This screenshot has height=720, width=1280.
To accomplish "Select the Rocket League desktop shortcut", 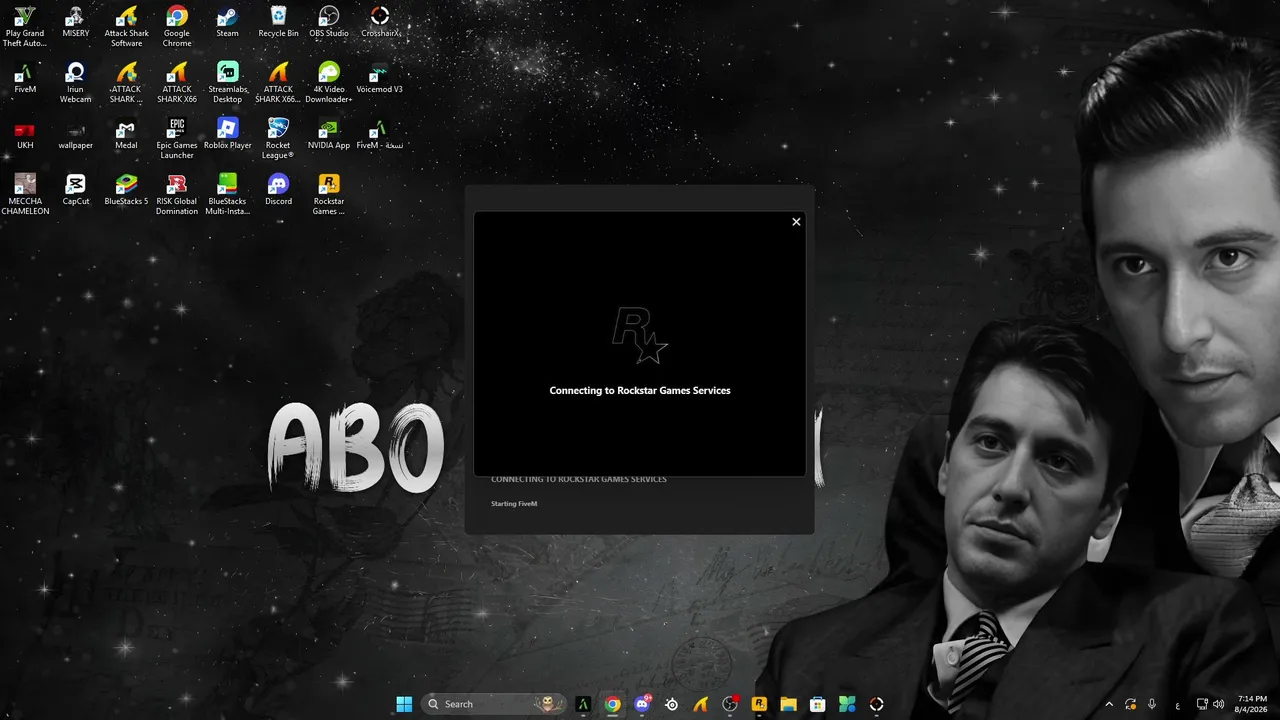I will click(278, 139).
